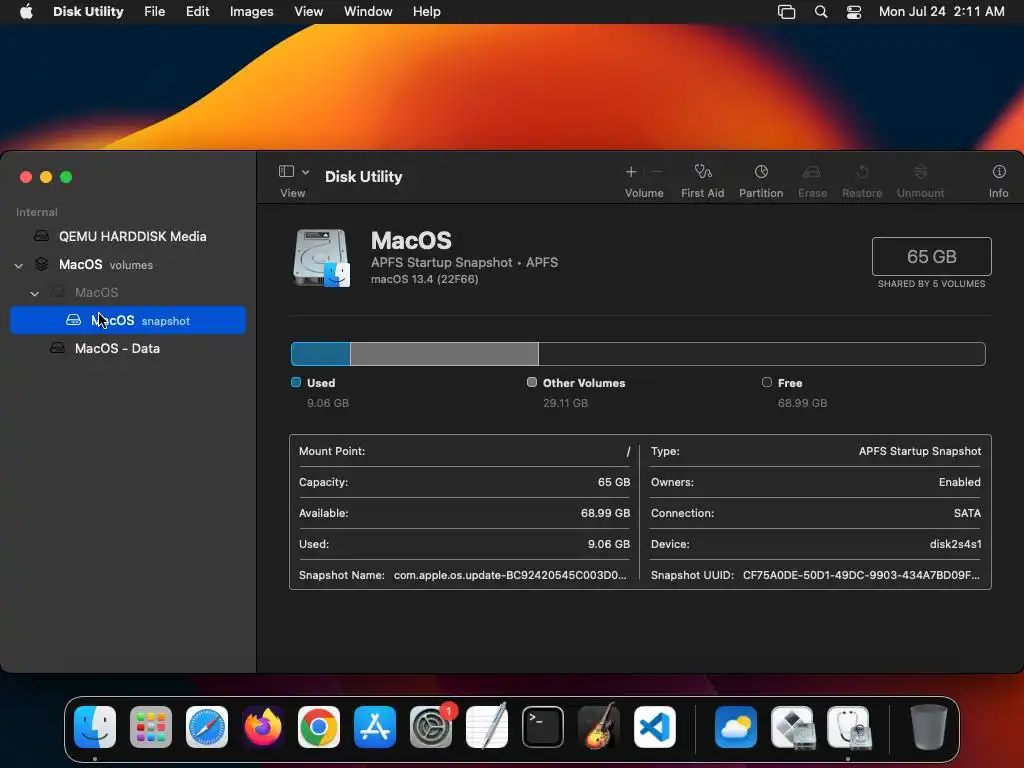This screenshot has width=1024, height=768.
Task: Collapse the greyed MacOS volume group
Action: [35, 293]
